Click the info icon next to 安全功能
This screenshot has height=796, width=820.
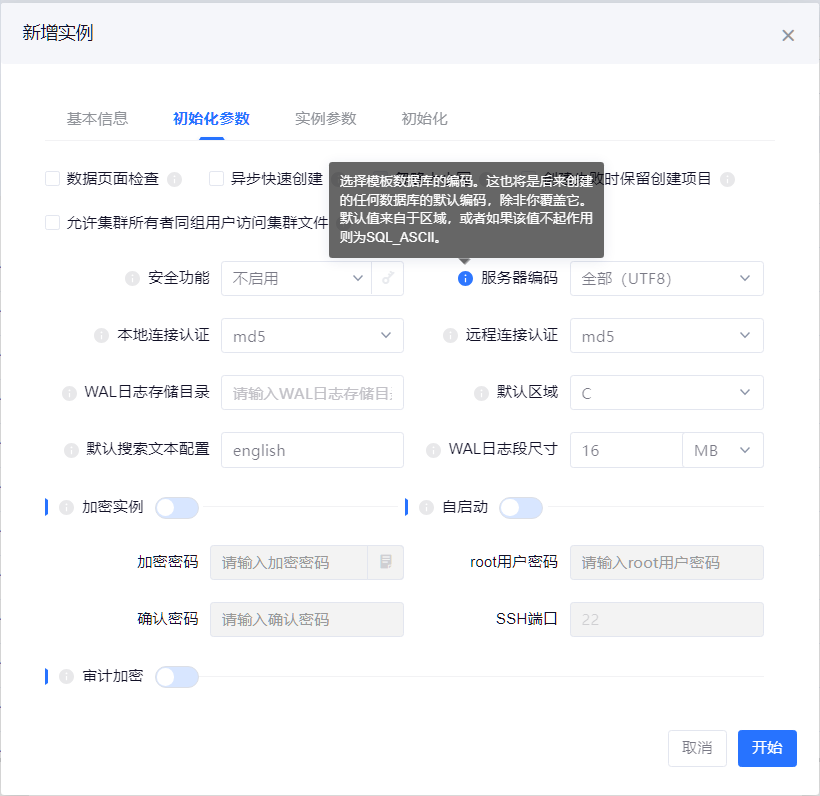(x=132, y=279)
